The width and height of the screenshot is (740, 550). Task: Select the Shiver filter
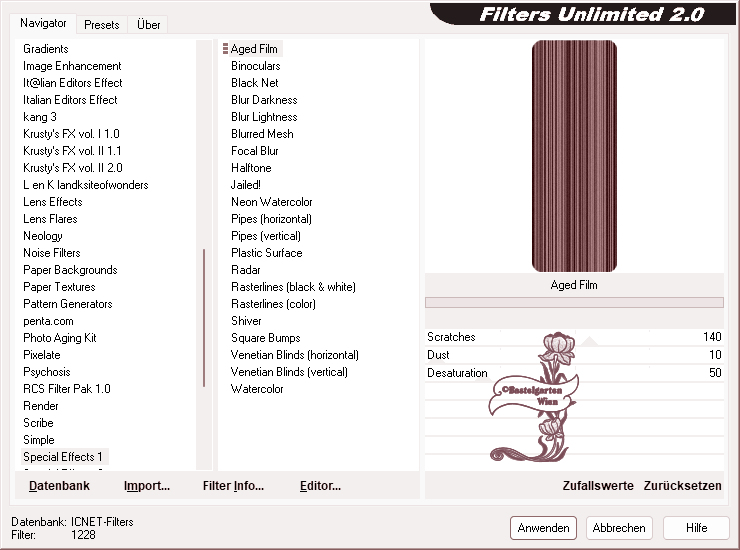click(246, 321)
